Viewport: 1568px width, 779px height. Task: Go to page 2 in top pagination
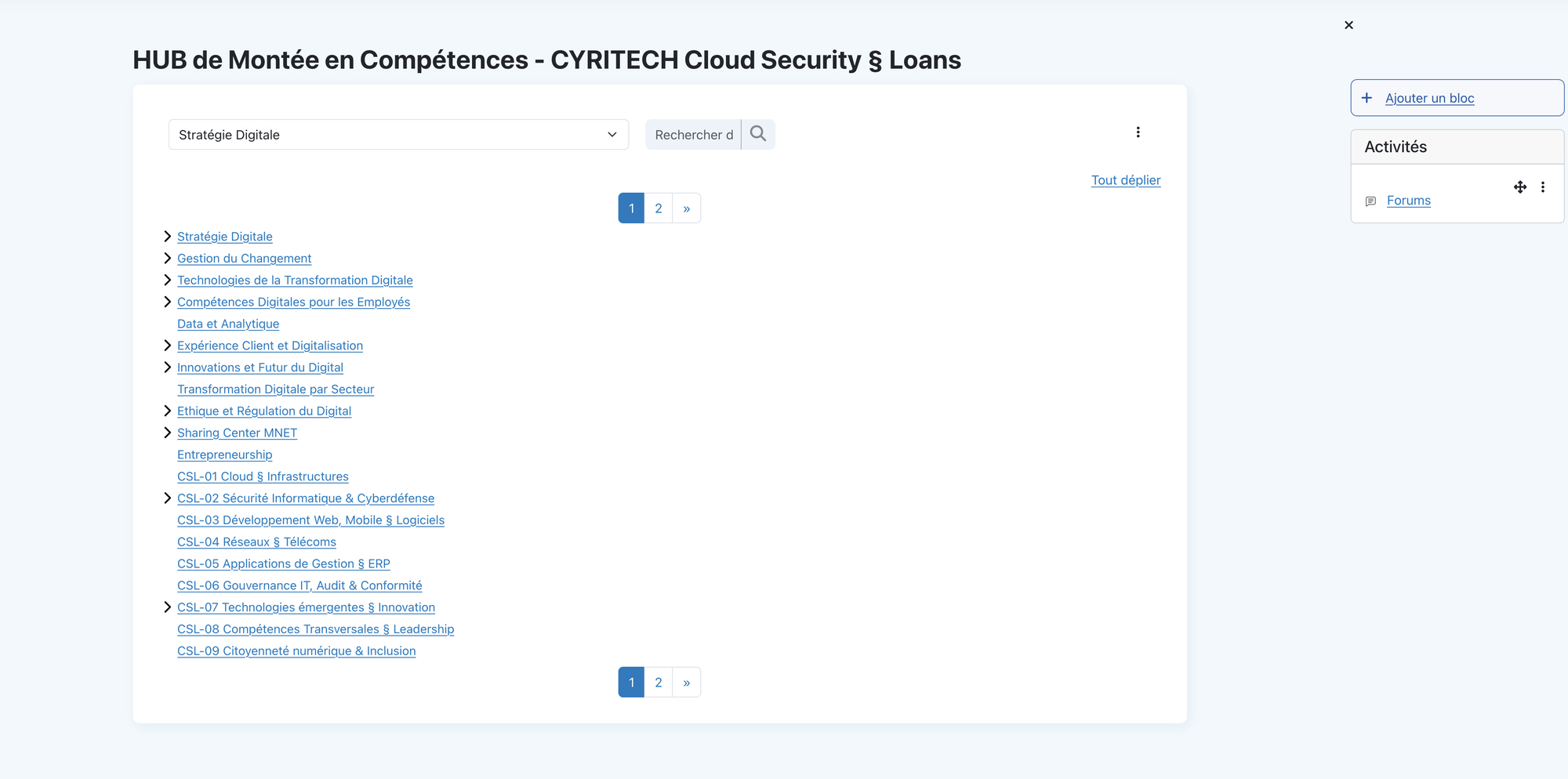[x=658, y=208]
